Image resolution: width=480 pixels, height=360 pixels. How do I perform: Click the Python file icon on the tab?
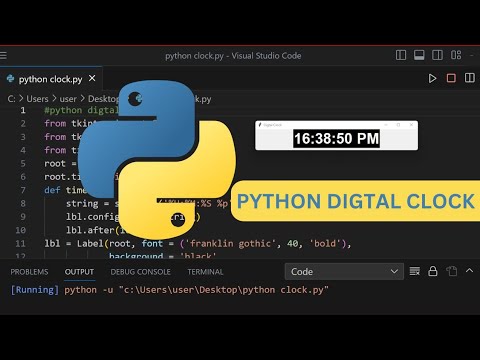coord(10,79)
